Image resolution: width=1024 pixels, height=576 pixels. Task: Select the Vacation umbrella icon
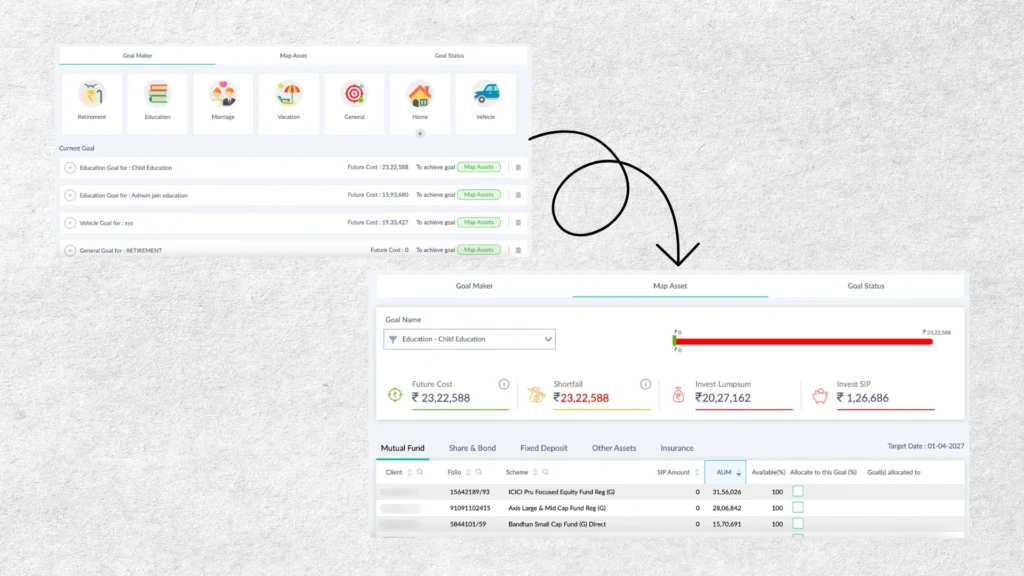[x=288, y=95]
